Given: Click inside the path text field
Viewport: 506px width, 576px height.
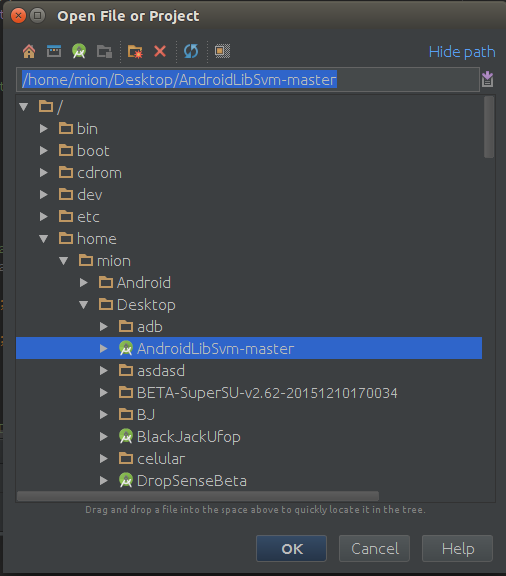Looking at the screenshot, I should click(248, 79).
